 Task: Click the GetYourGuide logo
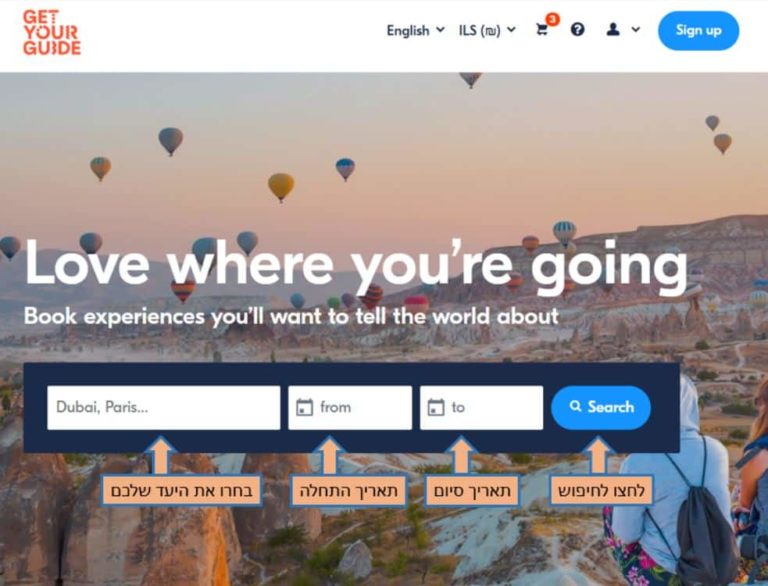[x=52, y=32]
